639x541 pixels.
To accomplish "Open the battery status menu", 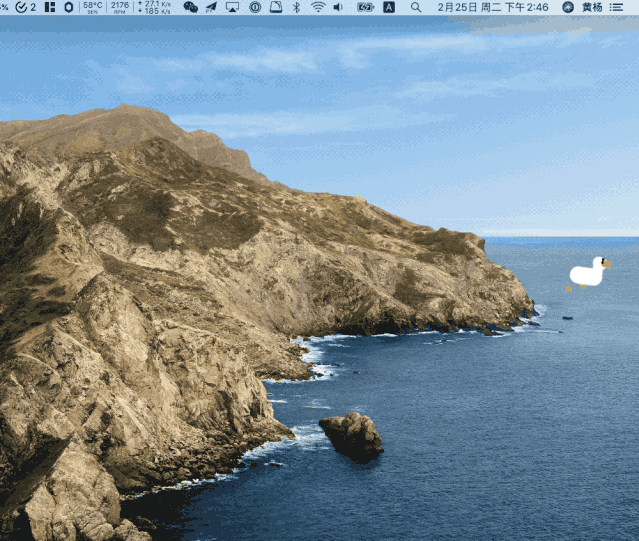I will point(365,7).
